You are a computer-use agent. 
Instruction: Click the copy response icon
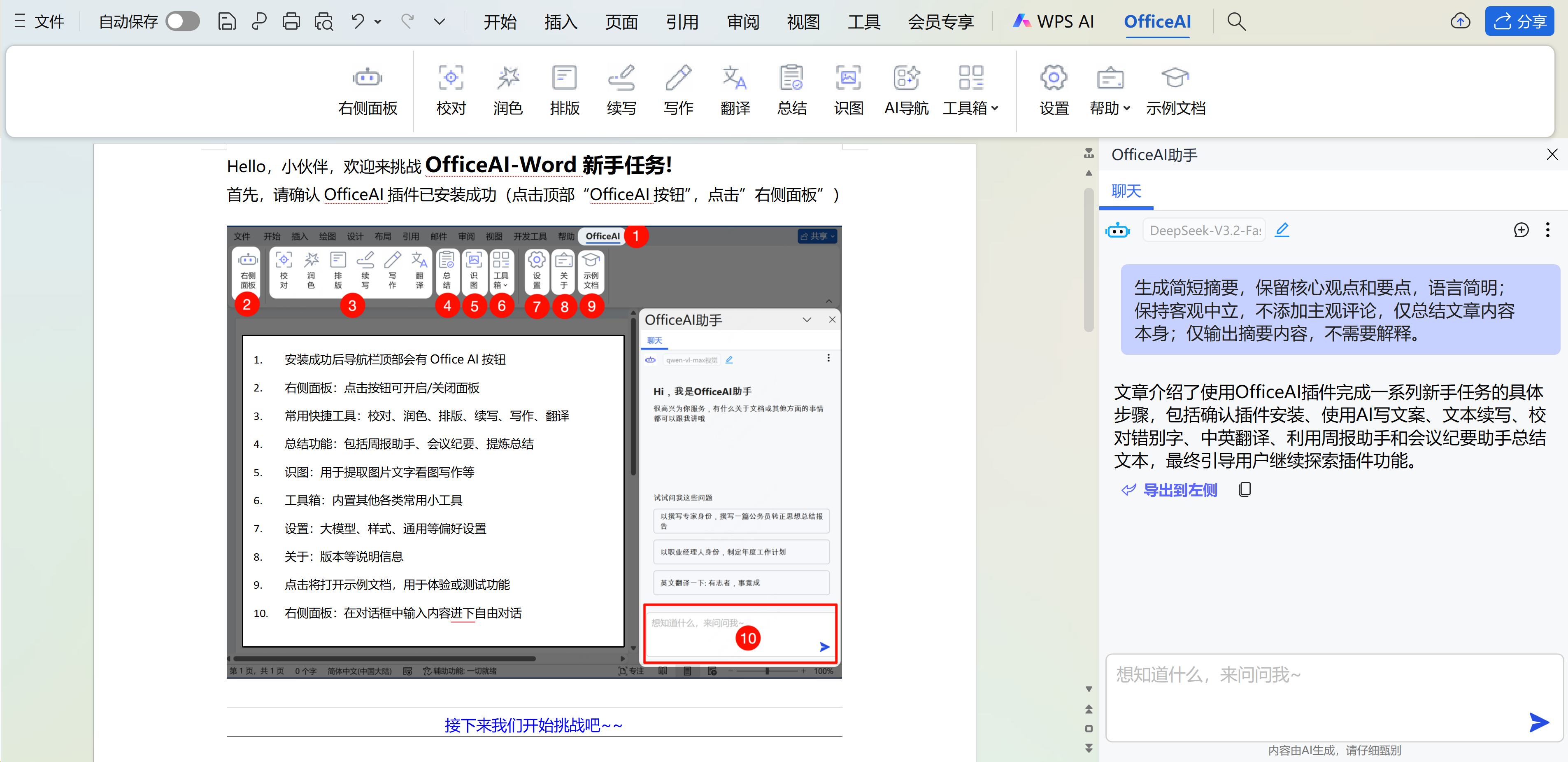[x=1244, y=490]
